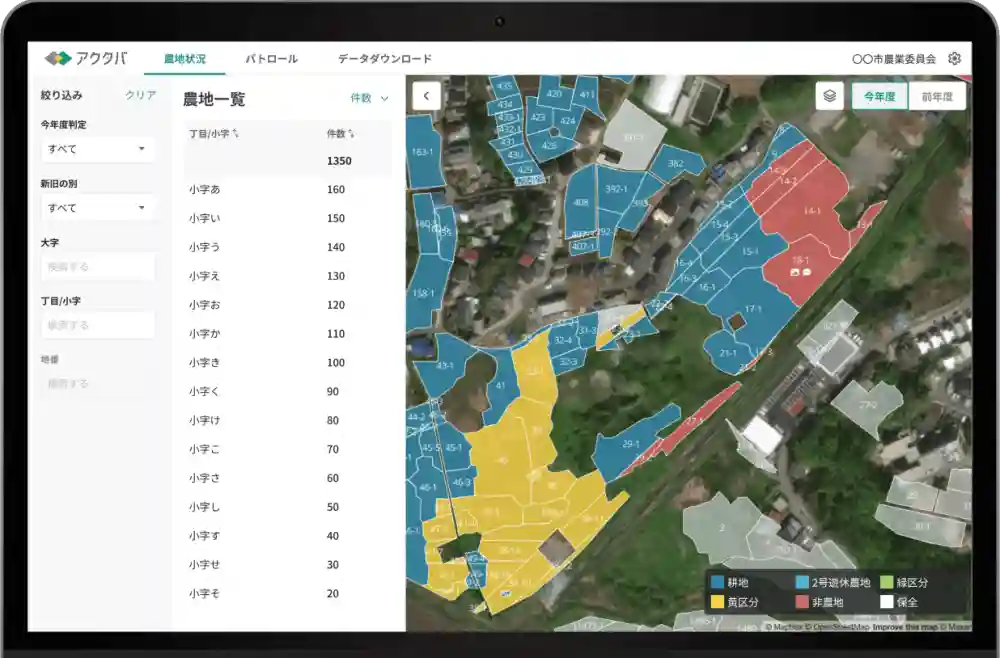Viewport: 1000px width, 658px height.
Task: Select the 農地状況 tab
Action: tap(184, 59)
